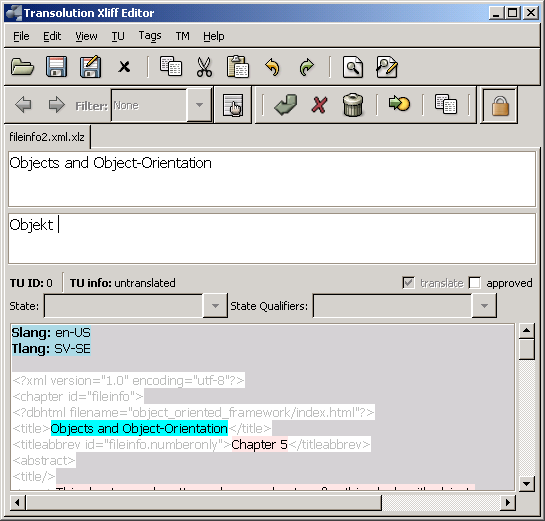Image resolution: width=545 pixels, height=521 pixels.
Task: Click the xml version declaration line
Action: tap(128, 381)
